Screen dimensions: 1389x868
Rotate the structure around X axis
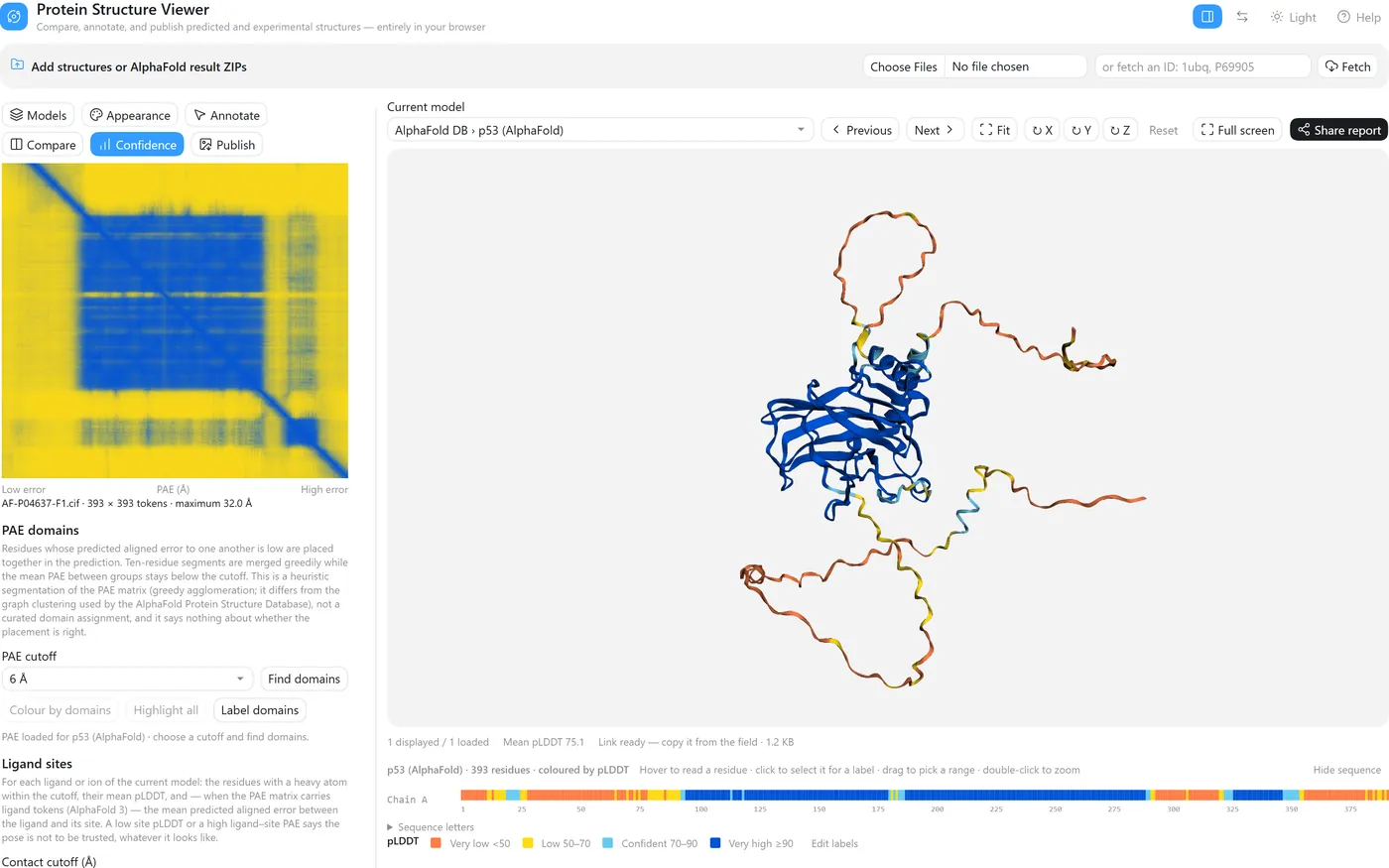tap(1042, 130)
